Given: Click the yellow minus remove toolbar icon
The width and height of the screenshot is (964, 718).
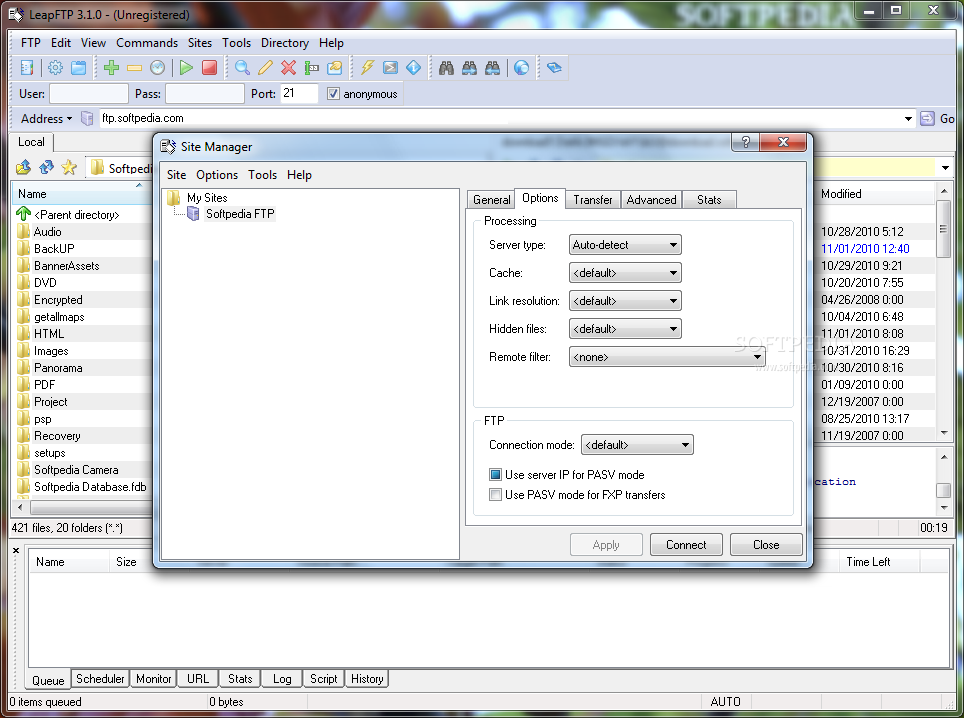Looking at the screenshot, I should pyautogui.click(x=134, y=68).
